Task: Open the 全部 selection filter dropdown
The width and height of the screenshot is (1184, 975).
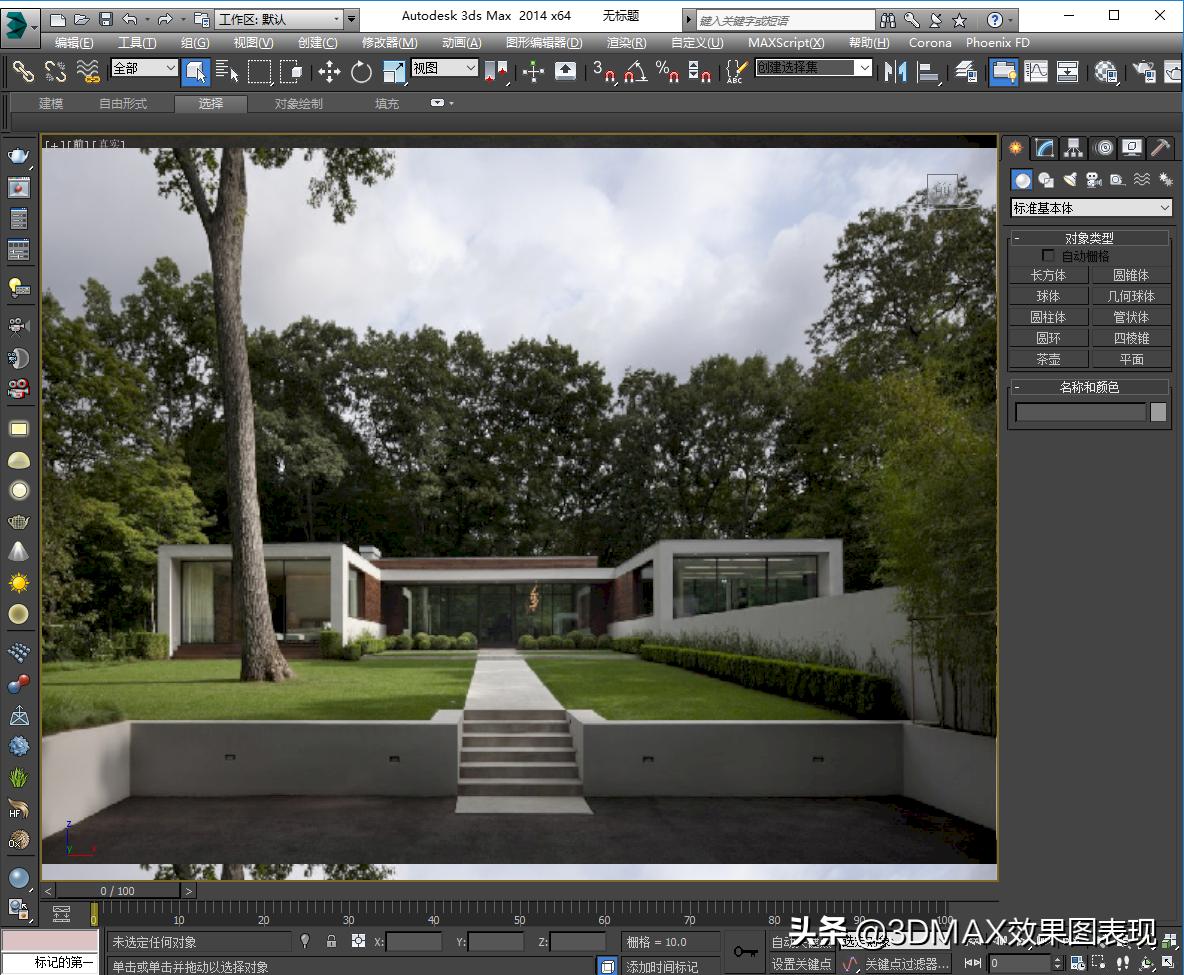Action: click(144, 68)
